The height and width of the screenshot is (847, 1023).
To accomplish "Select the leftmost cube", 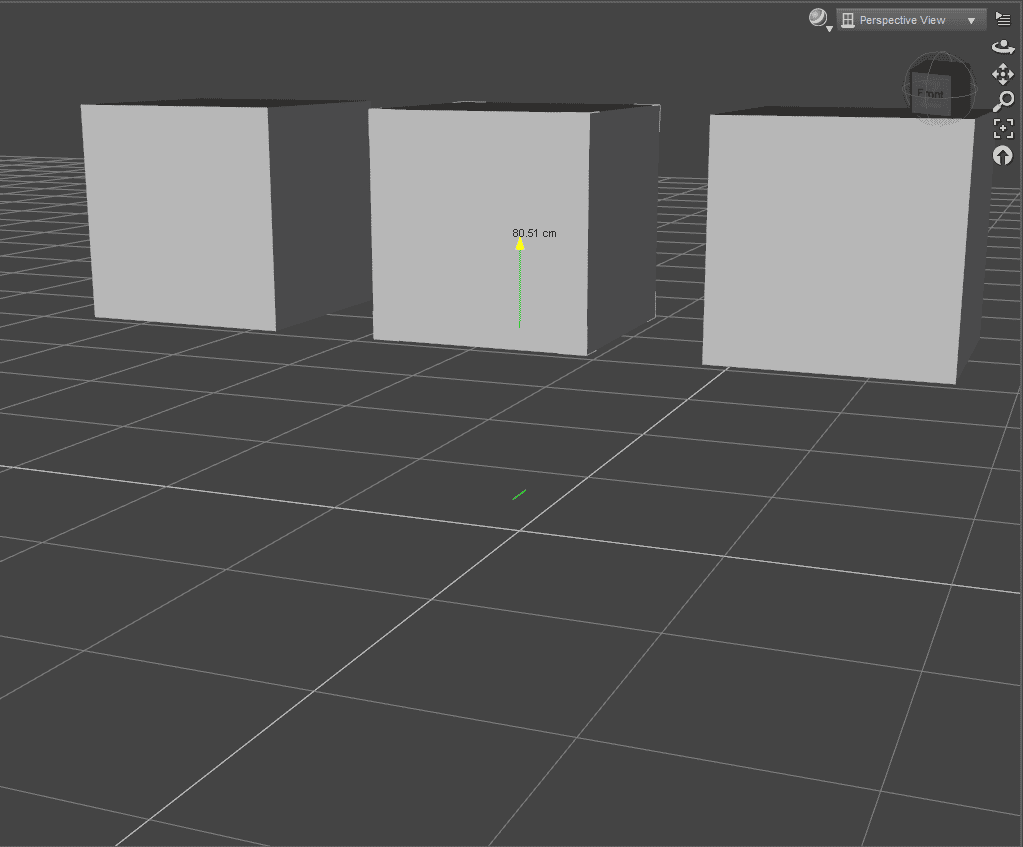I will tap(180, 215).
